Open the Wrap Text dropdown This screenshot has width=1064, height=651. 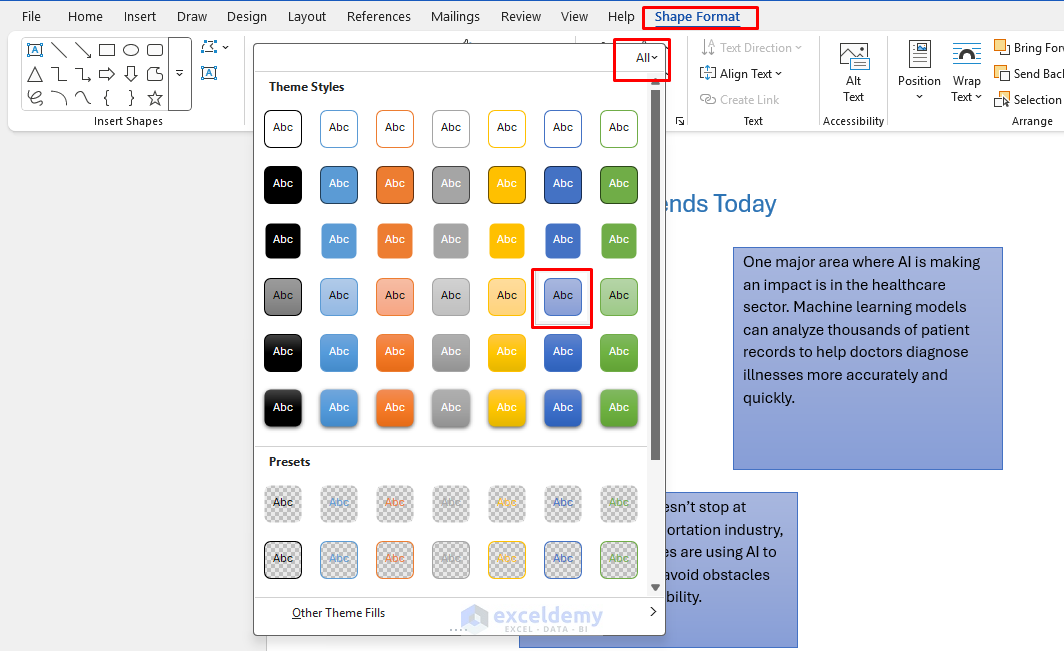(966, 73)
